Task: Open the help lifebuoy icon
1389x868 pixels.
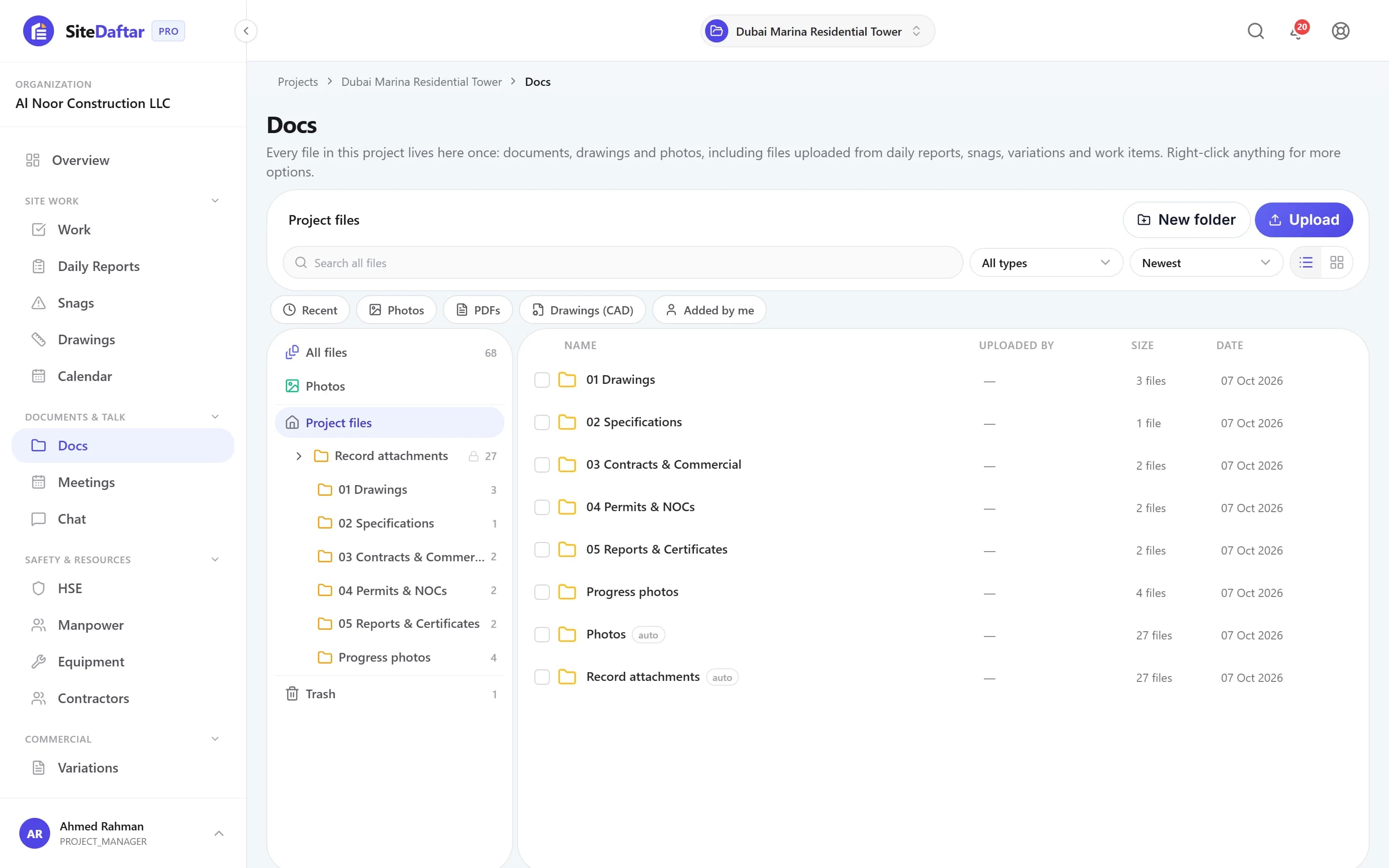Action: pos(1340,31)
